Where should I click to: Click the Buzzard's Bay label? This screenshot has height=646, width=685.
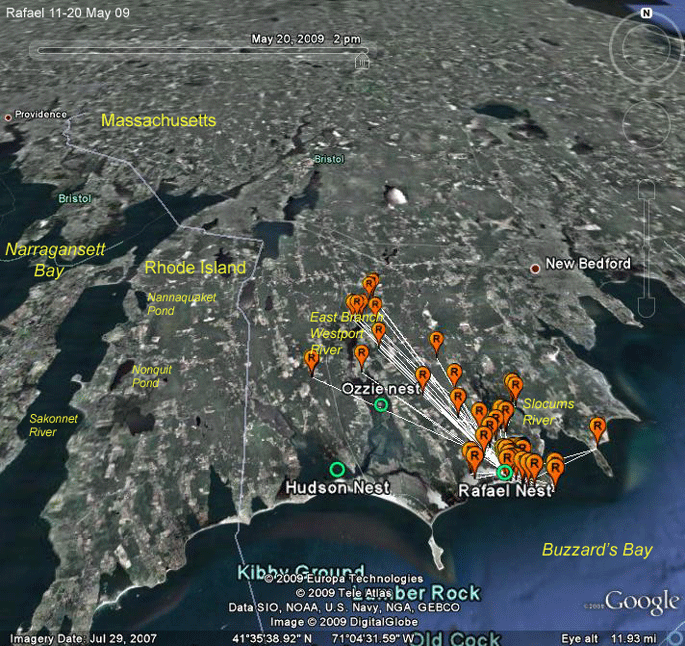tap(597, 549)
